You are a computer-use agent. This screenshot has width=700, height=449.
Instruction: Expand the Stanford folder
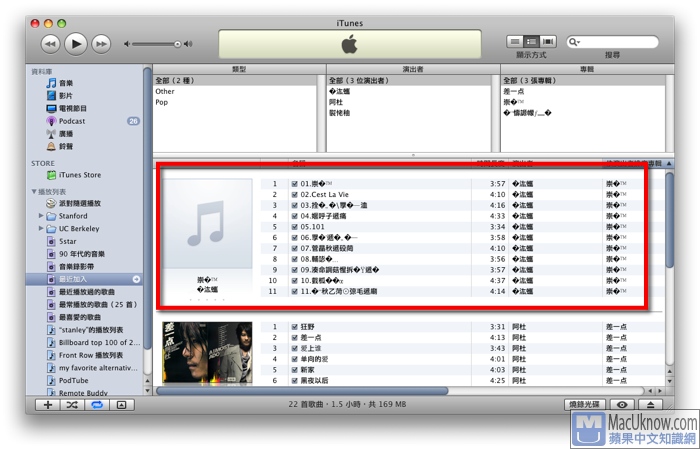click(x=41, y=216)
